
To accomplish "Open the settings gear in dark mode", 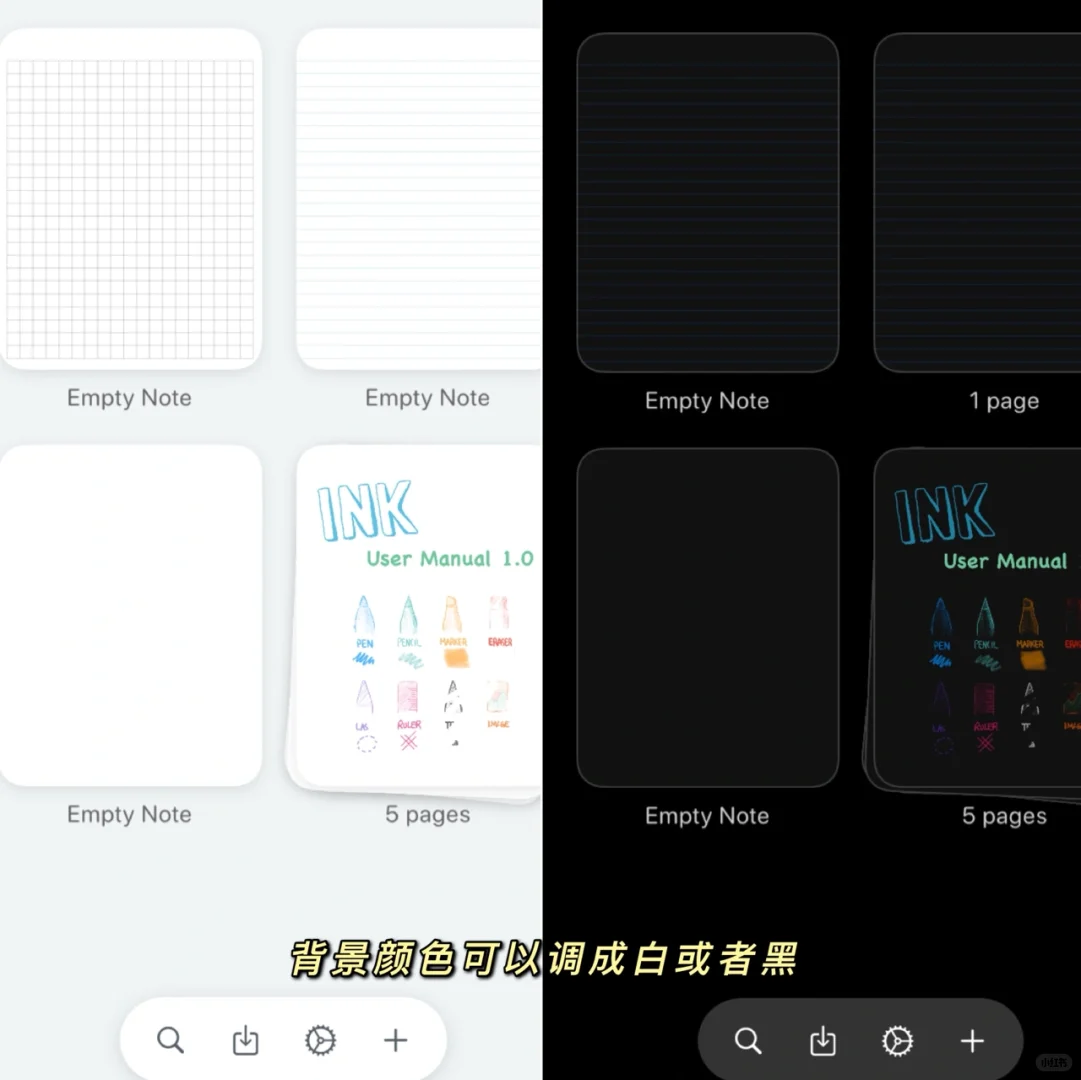I will (x=897, y=1041).
